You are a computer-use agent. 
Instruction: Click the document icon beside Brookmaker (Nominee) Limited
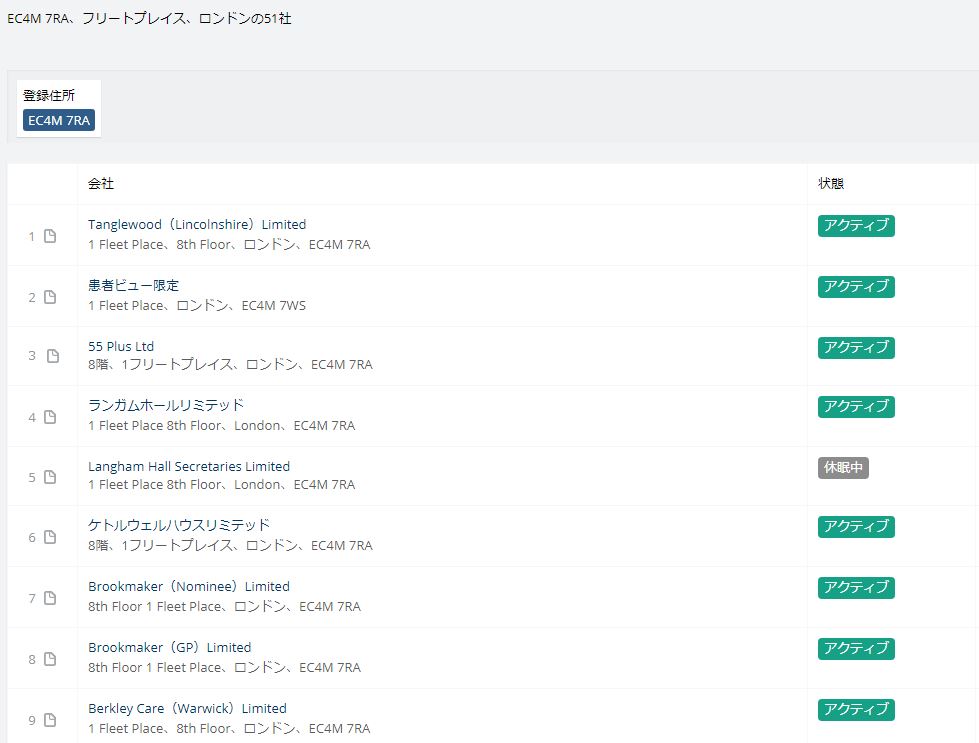pos(50,598)
